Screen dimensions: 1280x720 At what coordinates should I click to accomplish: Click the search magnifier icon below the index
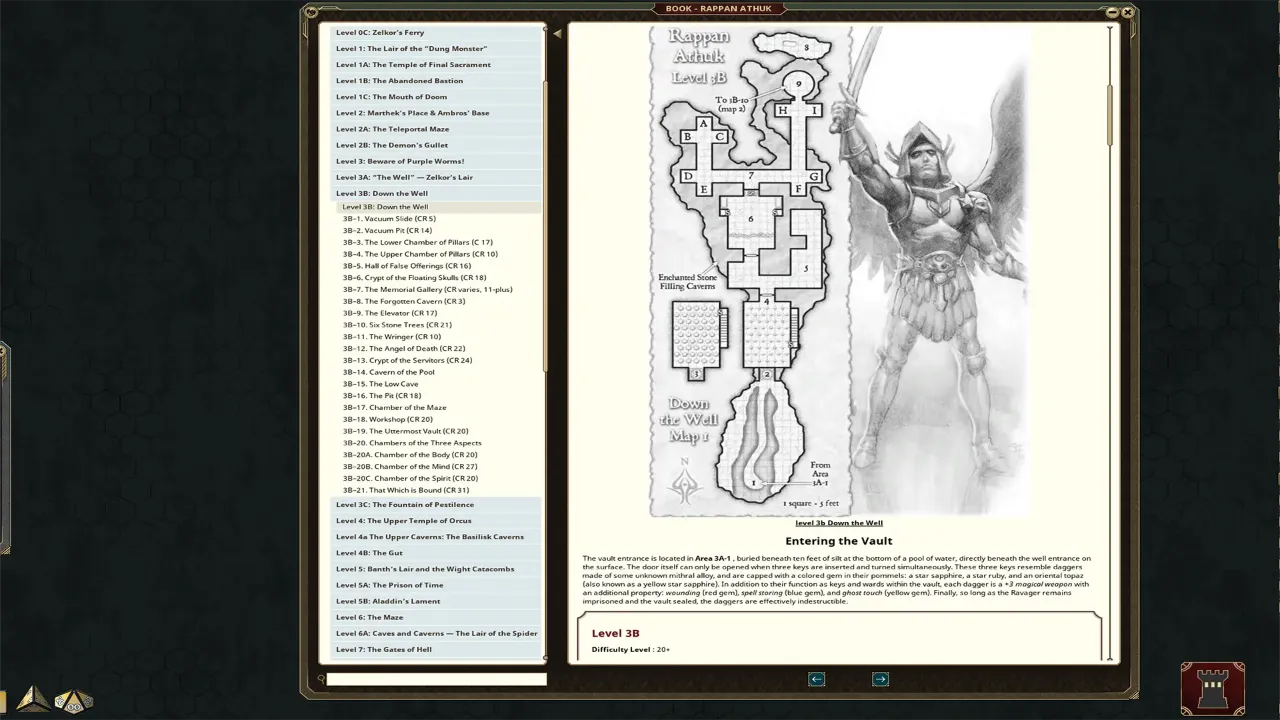(x=321, y=679)
